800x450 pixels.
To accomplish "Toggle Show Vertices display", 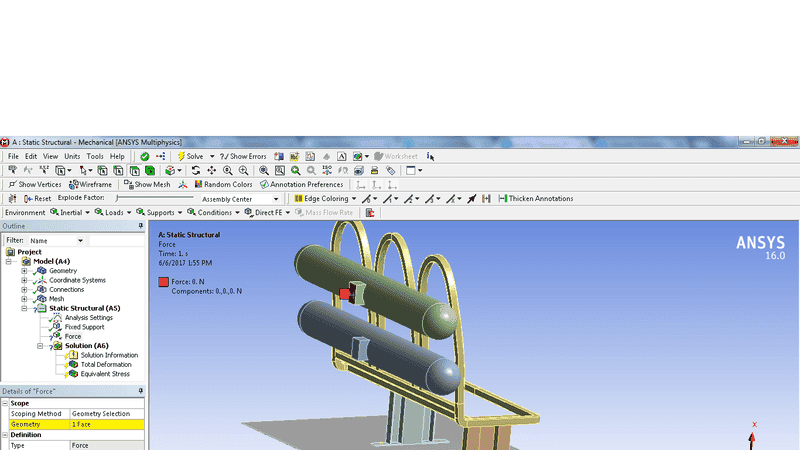I will [35, 184].
